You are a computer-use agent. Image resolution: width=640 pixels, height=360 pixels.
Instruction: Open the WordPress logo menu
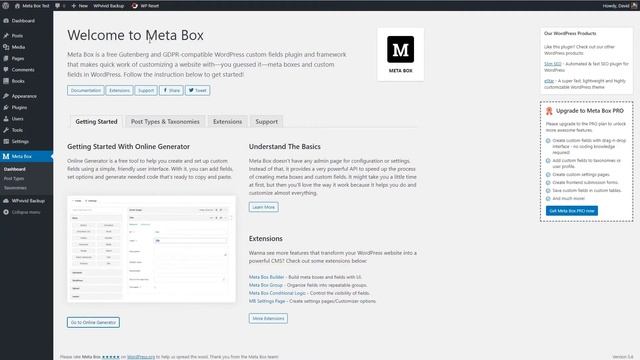(6, 6)
